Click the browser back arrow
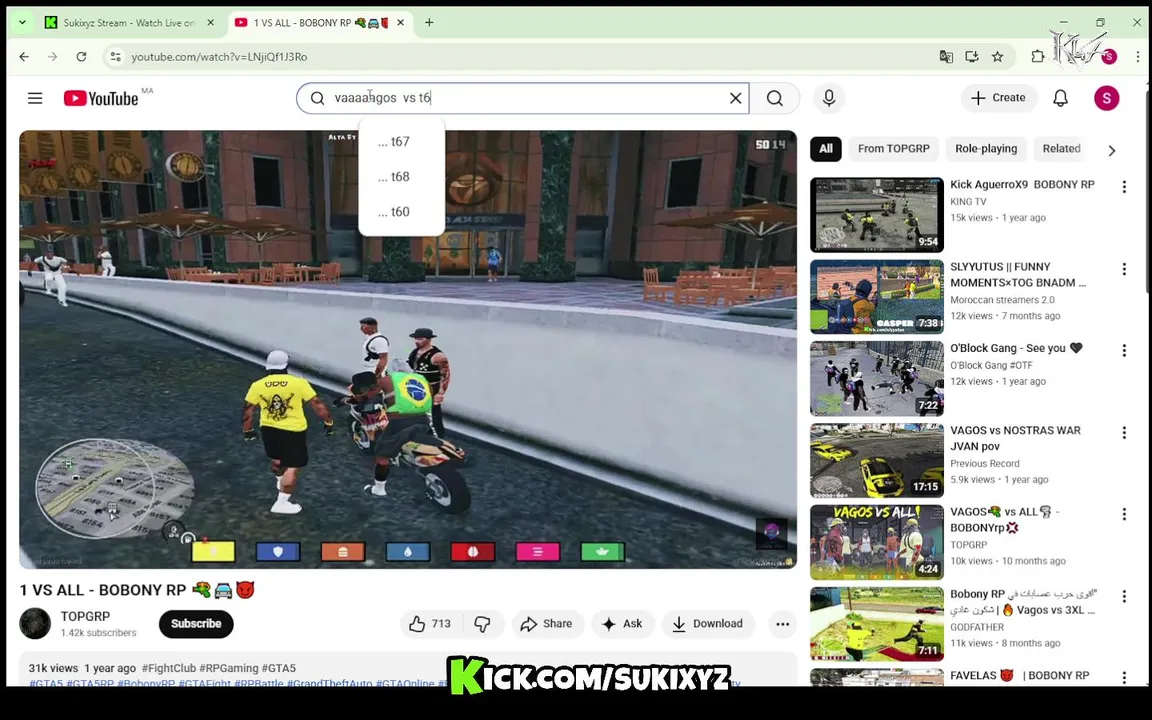Viewport: 1152px width, 720px height. point(24,57)
